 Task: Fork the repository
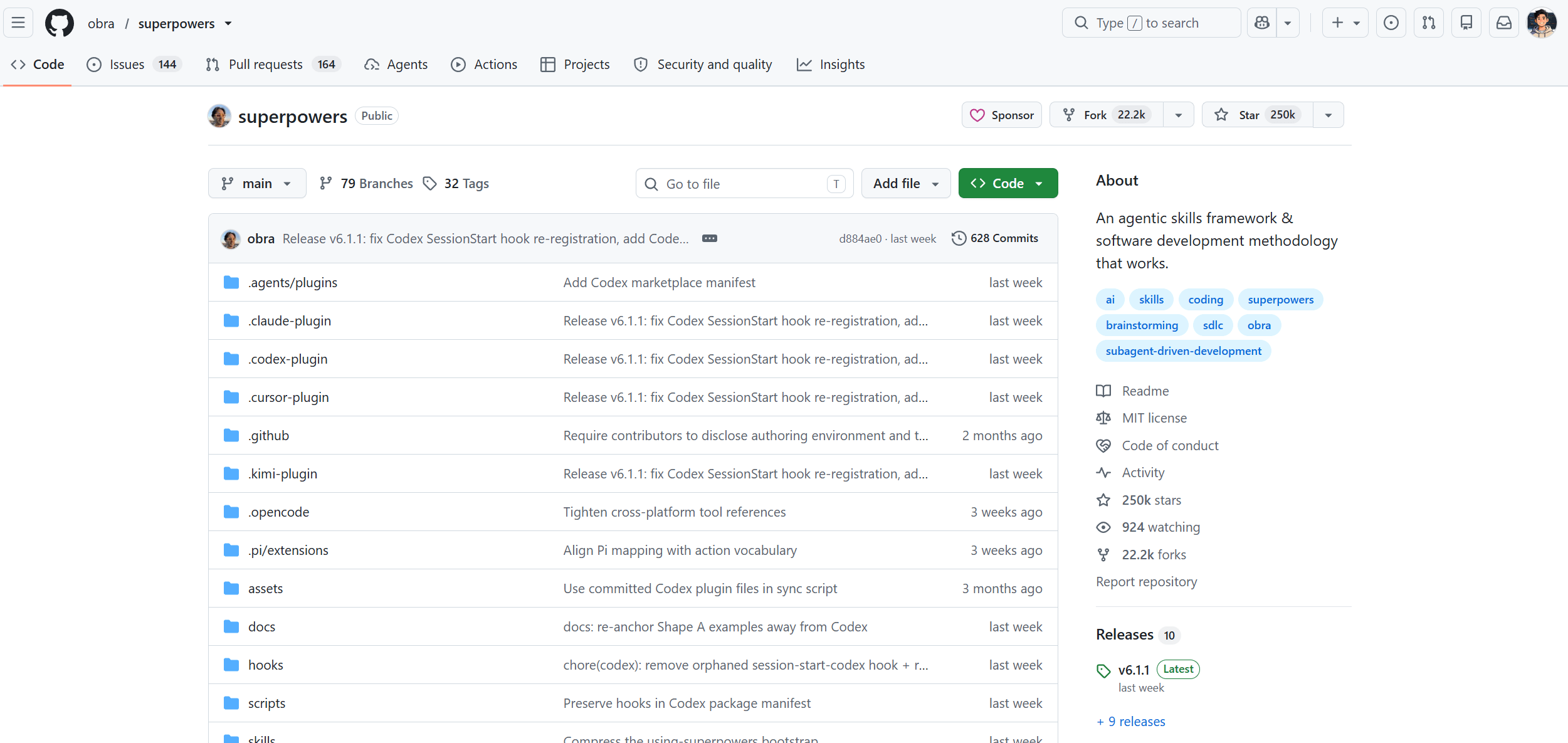point(1107,115)
